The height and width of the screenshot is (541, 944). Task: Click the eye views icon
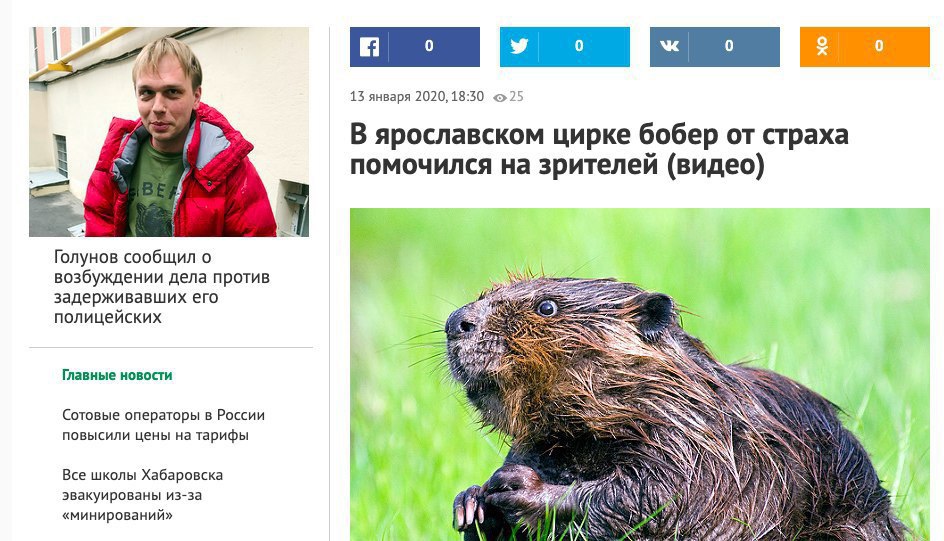[x=499, y=97]
